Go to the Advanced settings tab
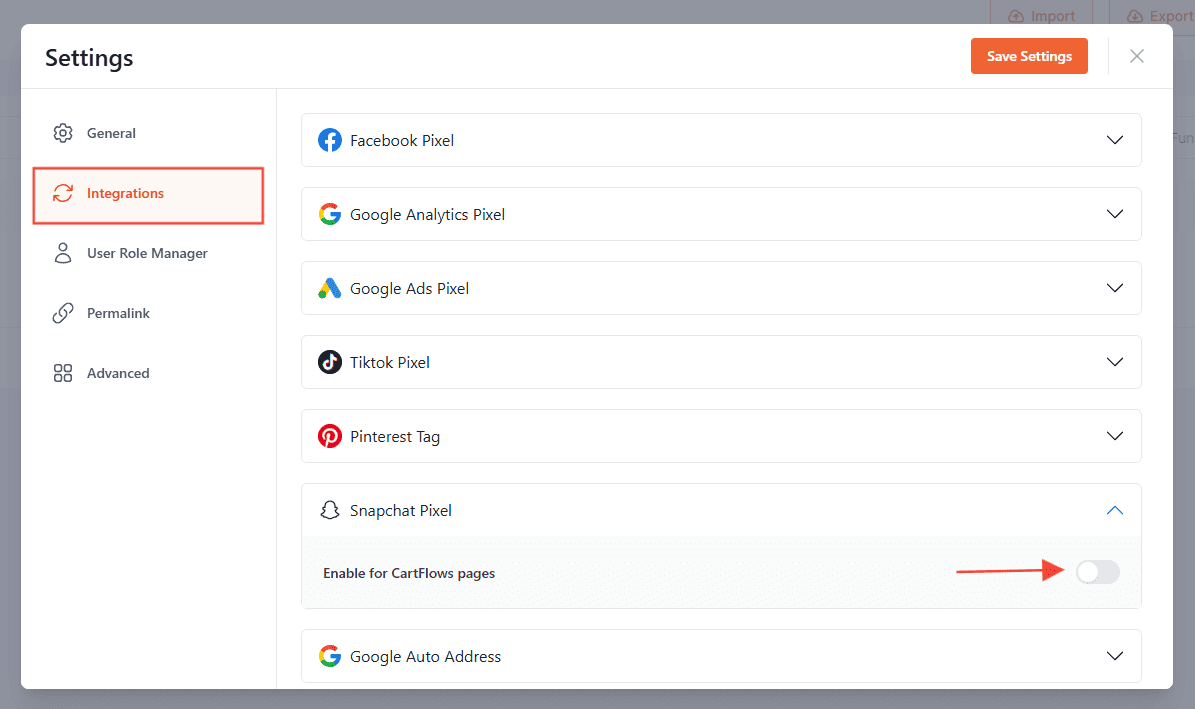The height and width of the screenshot is (709, 1195). [x=118, y=373]
